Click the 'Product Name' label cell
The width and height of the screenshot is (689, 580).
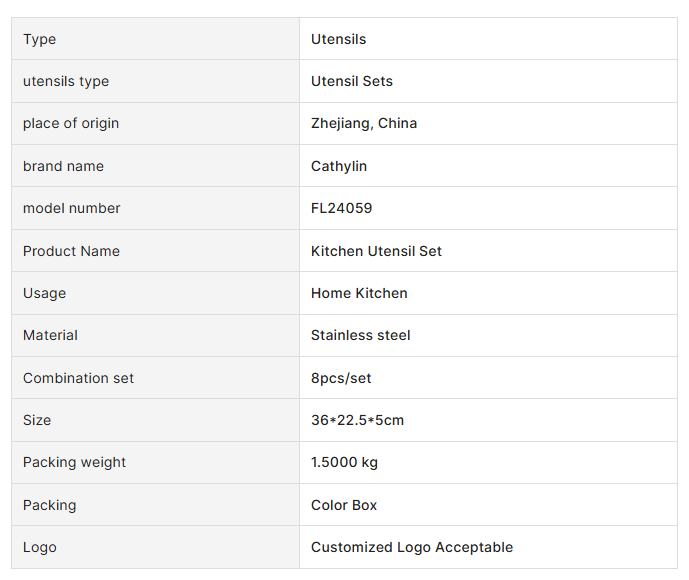pos(71,251)
